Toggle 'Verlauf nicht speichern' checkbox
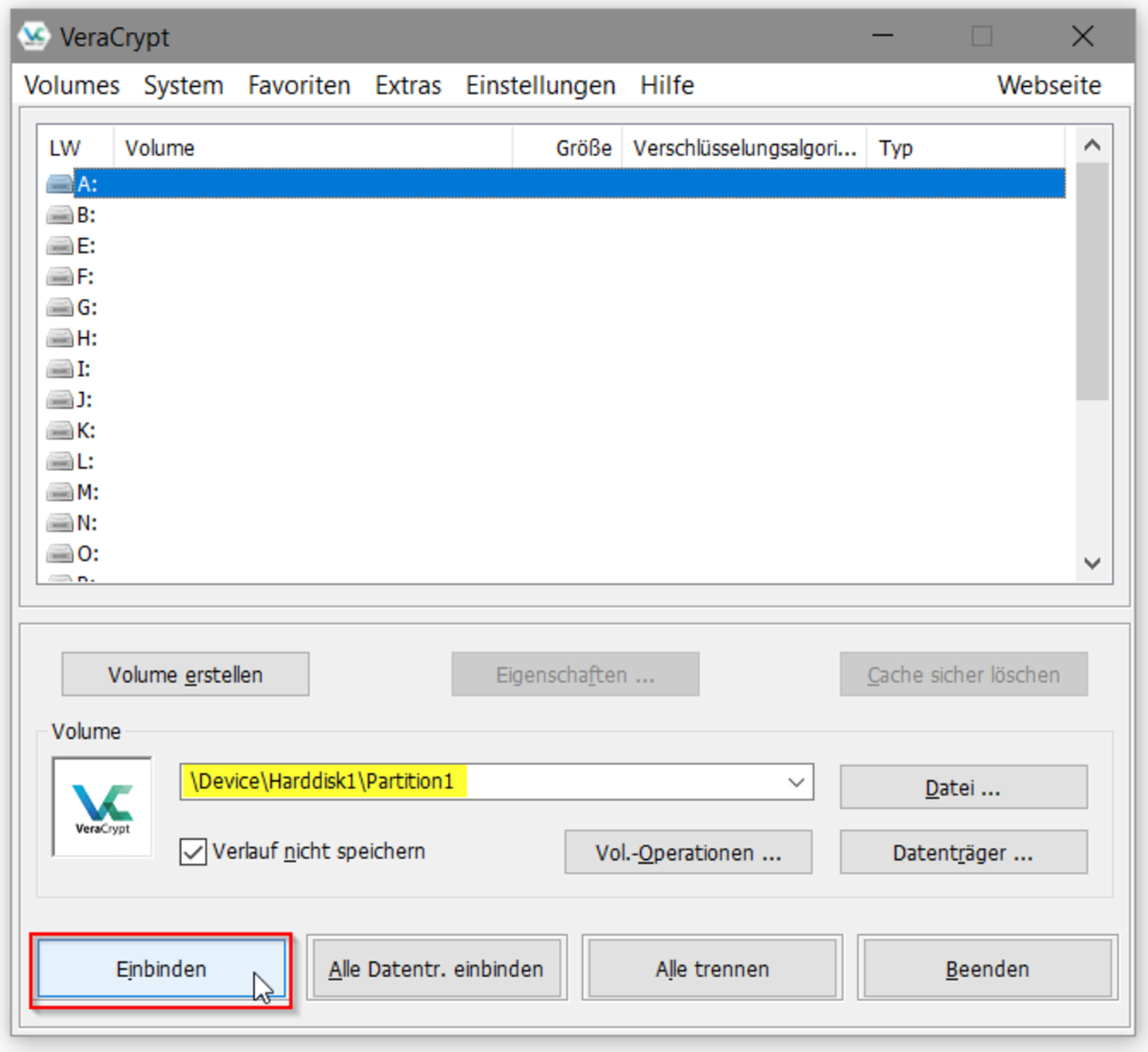The image size is (1148, 1052). pos(193,852)
